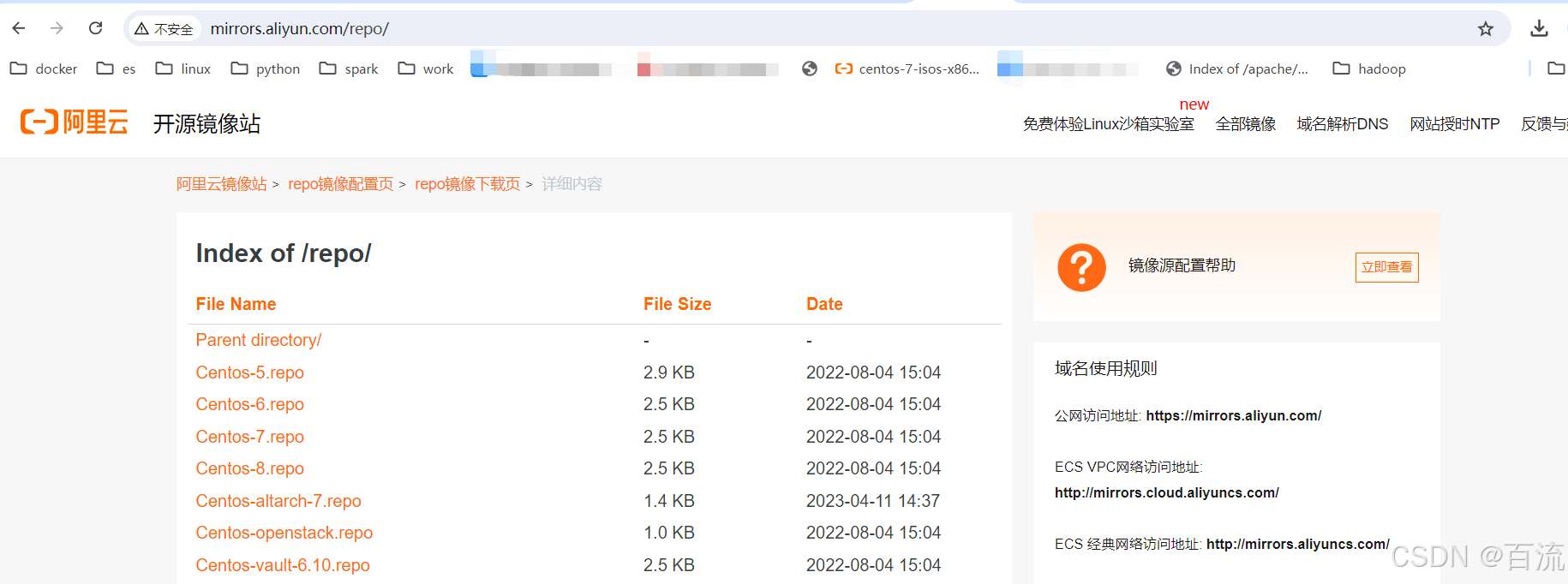Click Index of /repo/ heading
The height and width of the screenshot is (584, 1568).
point(284,253)
